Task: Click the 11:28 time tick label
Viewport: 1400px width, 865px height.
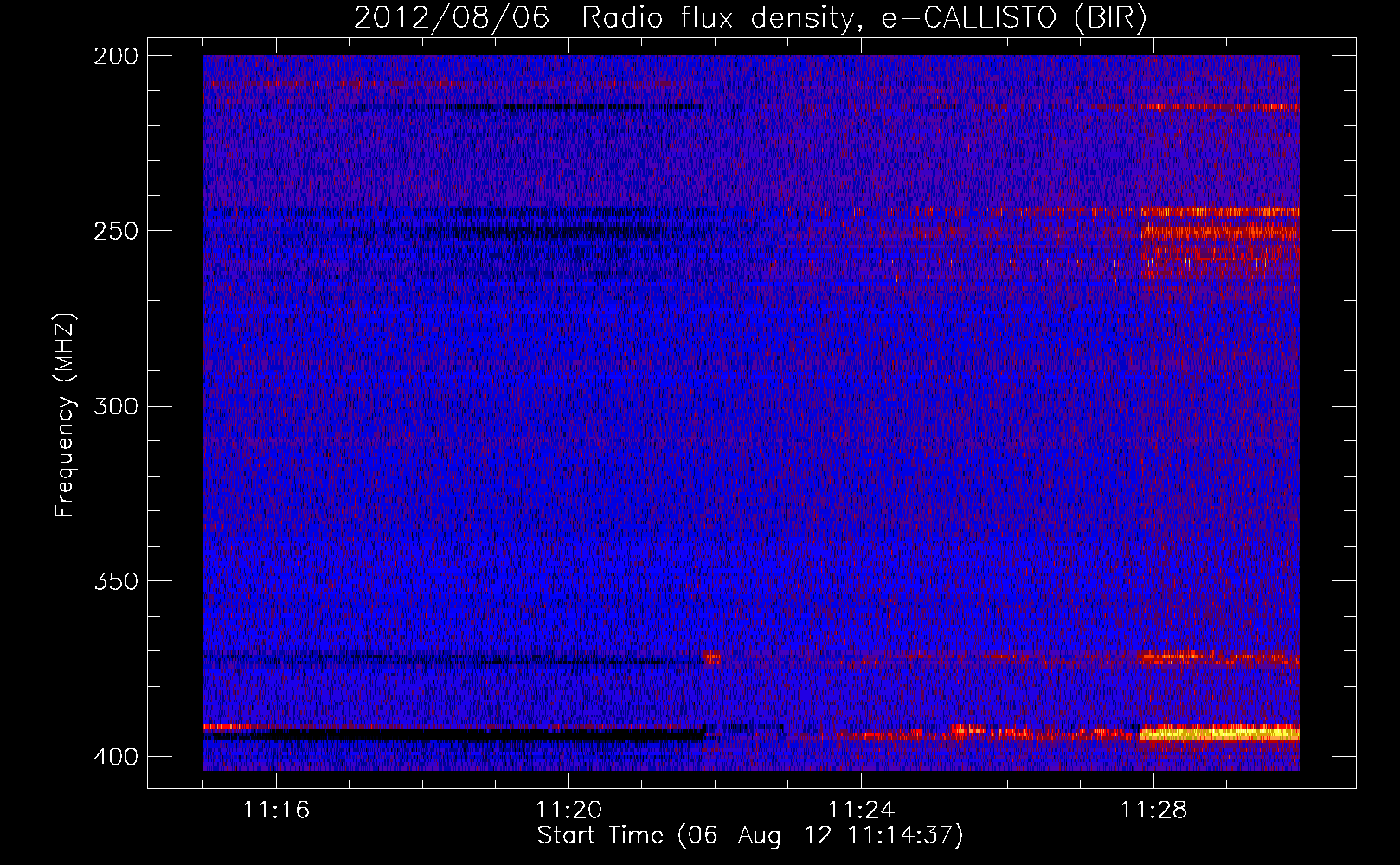Action: point(1153,810)
